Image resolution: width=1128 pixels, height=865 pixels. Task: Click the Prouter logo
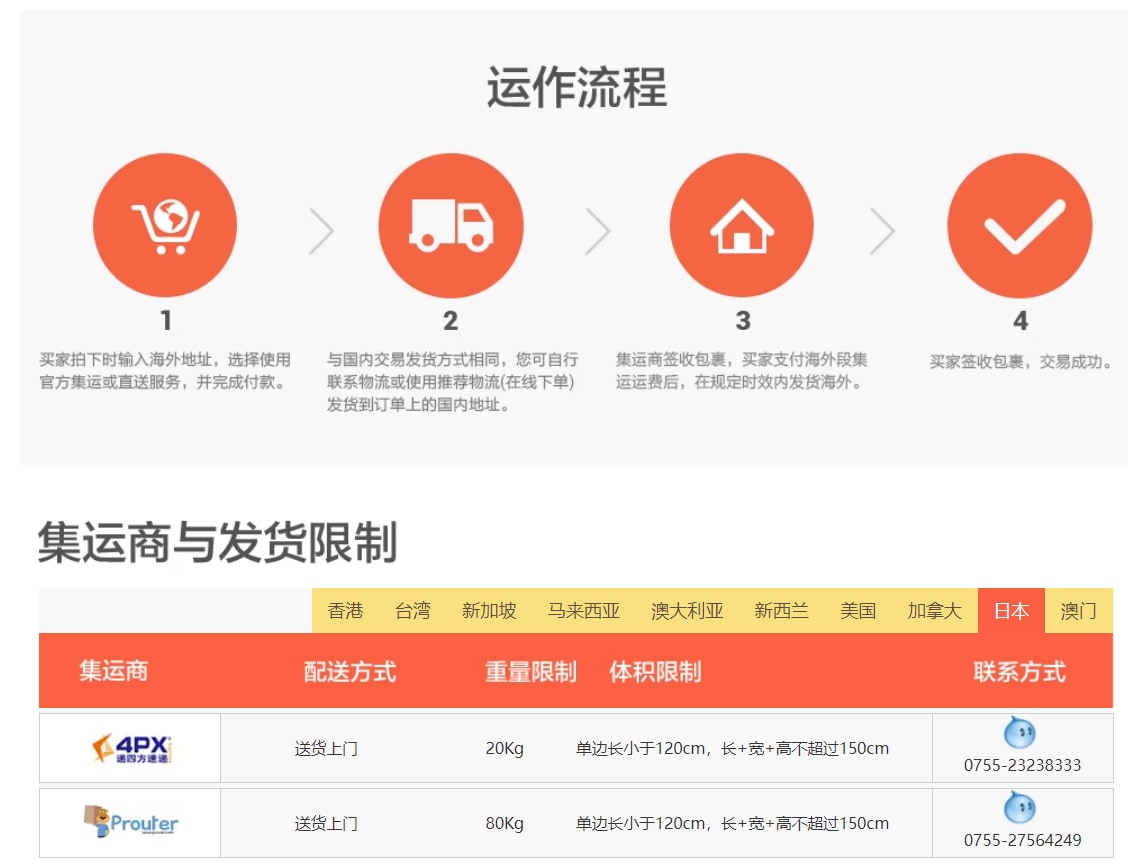pos(131,822)
